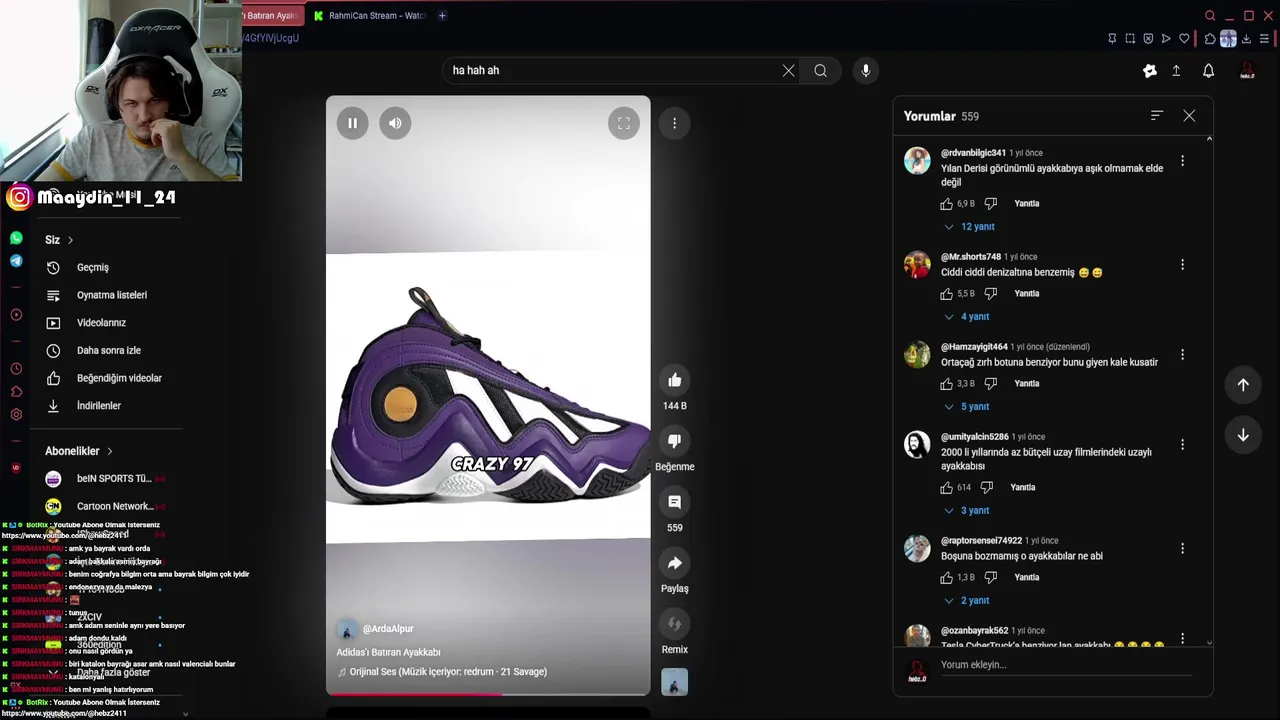Open the create/upload arrow icon
The image size is (1280, 720).
pos(1176,70)
